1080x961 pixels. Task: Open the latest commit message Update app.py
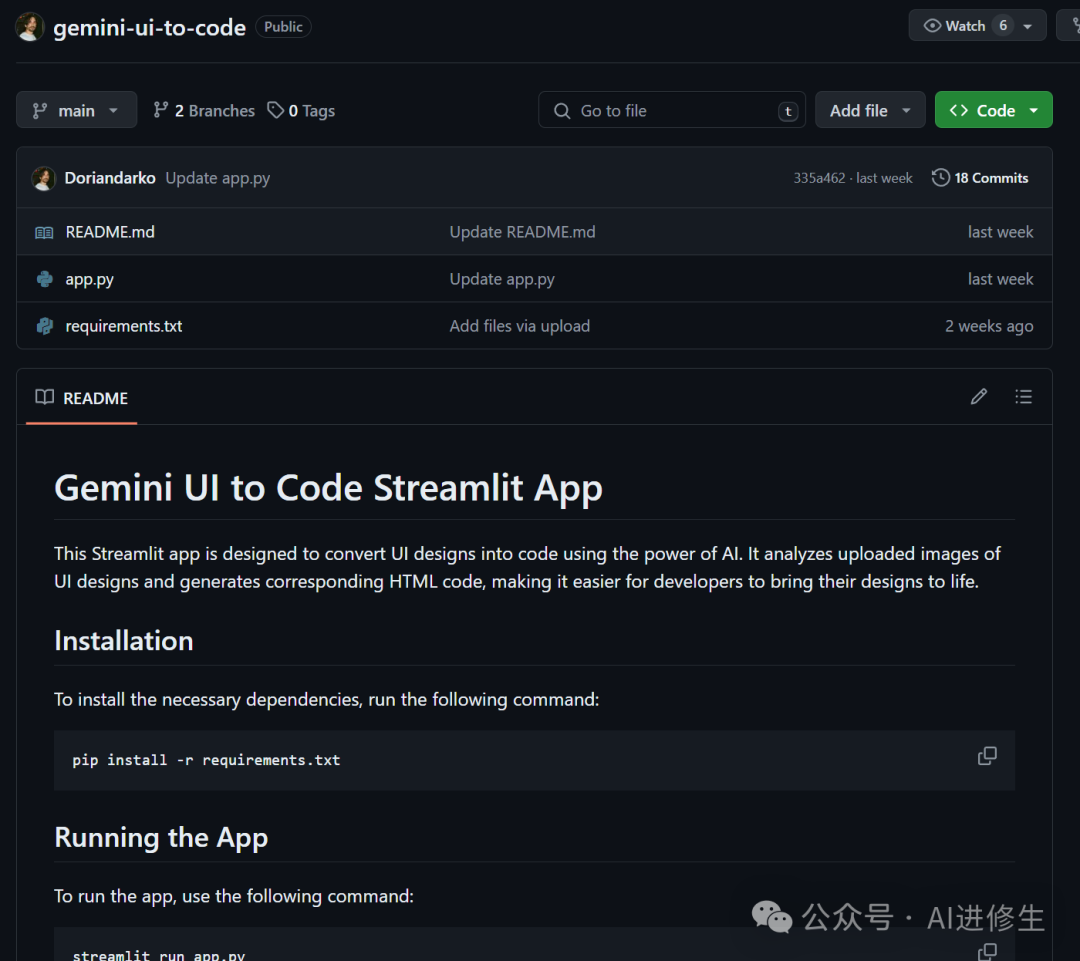[x=218, y=178]
